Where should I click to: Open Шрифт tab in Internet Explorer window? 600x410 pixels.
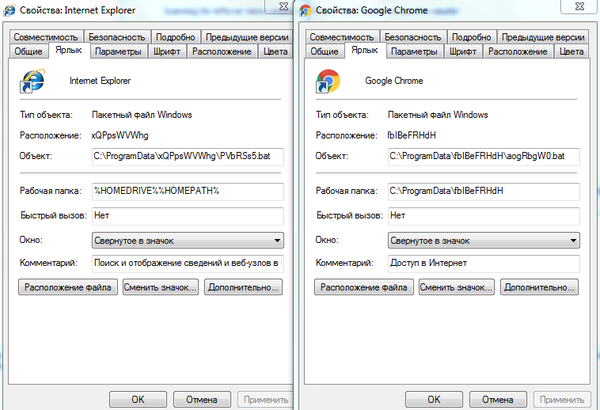click(167, 51)
